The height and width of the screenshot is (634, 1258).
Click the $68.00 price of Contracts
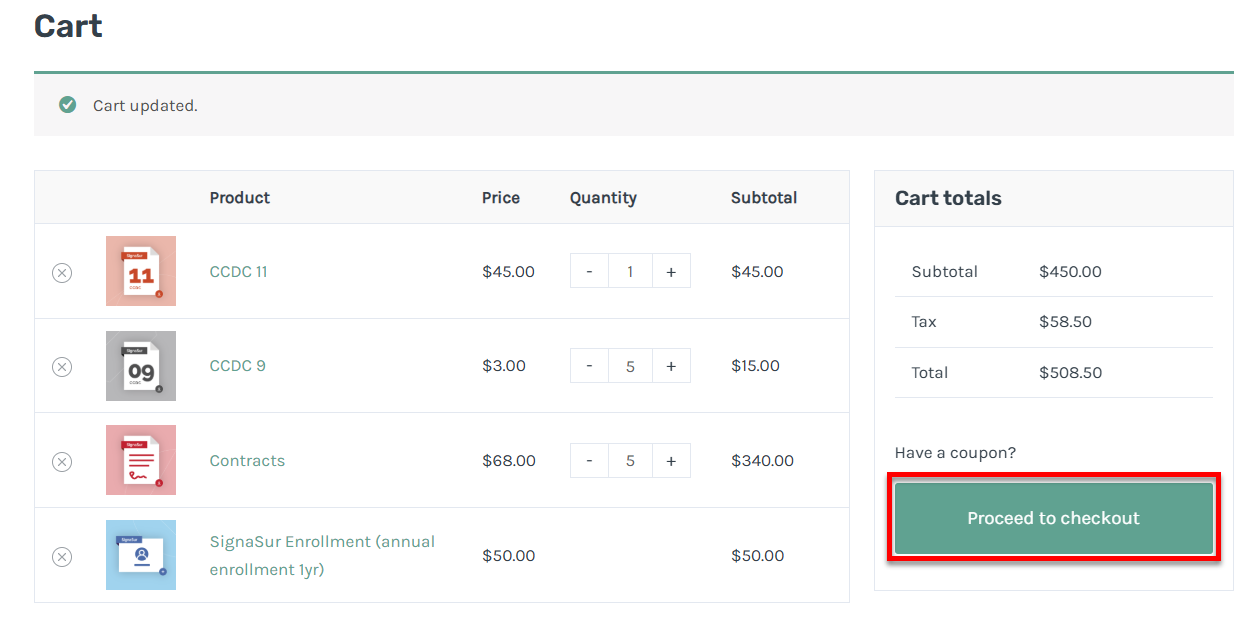[x=509, y=461]
